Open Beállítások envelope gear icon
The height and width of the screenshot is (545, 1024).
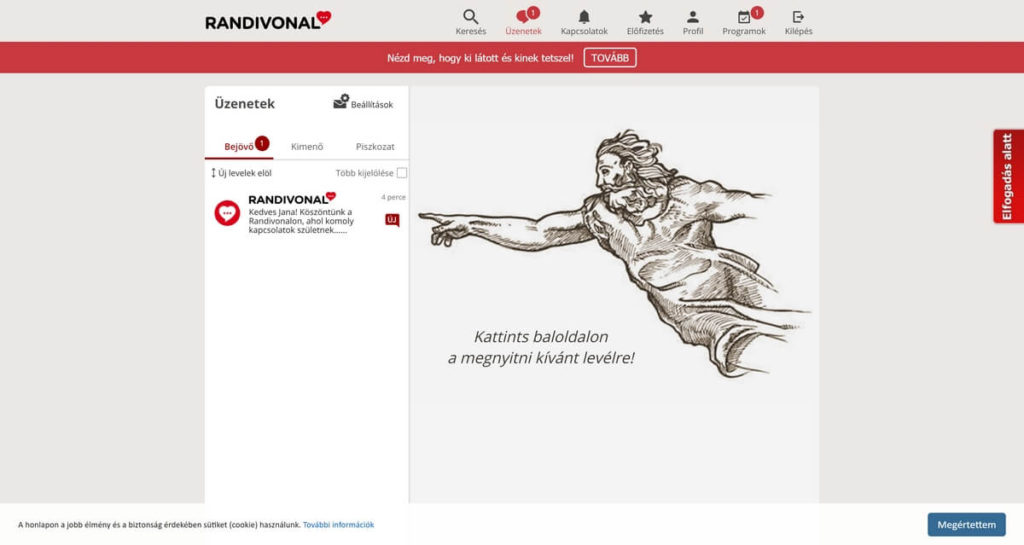pos(341,102)
